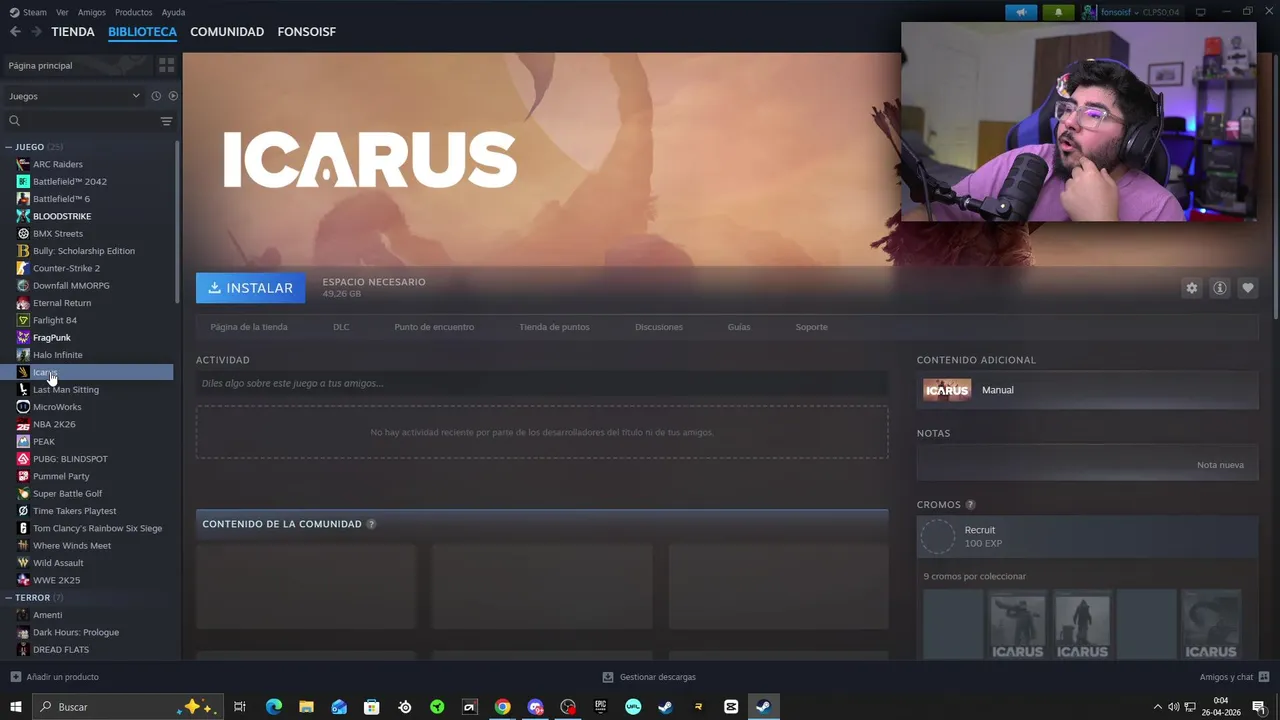Open the Recruit 100 EXP badge
This screenshot has height=720, width=1280.
click(x=1087, y=537)
